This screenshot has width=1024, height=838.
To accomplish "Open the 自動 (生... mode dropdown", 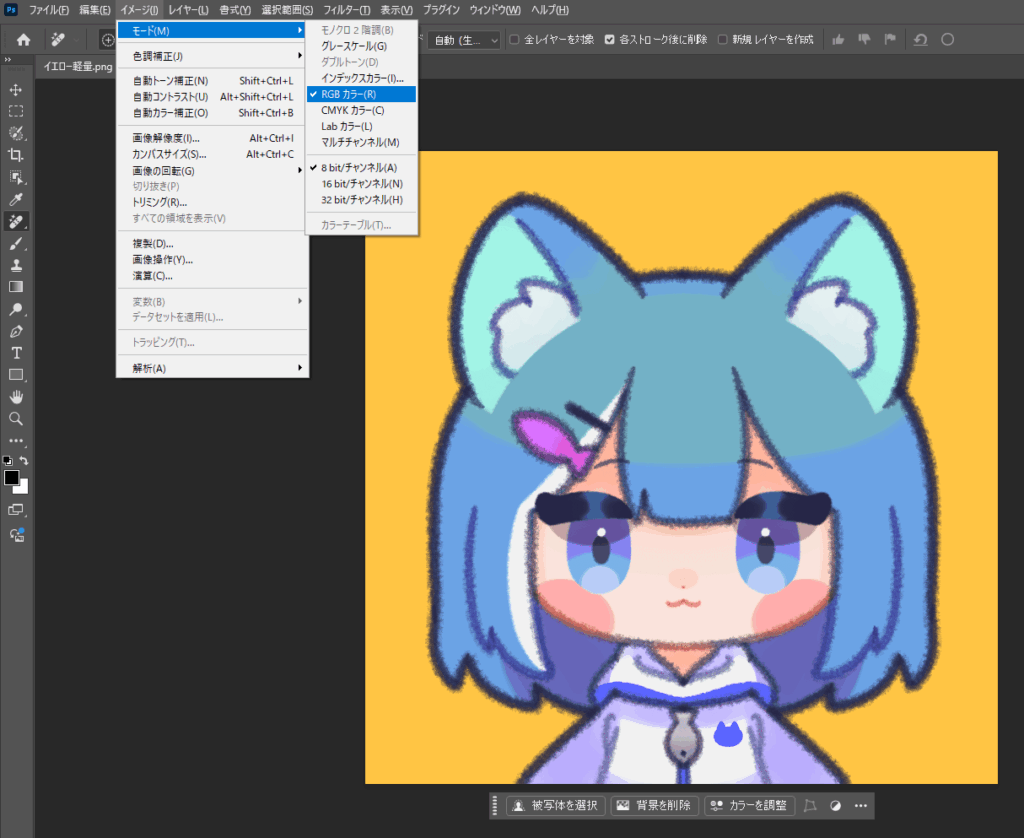I will click(464, 40).
